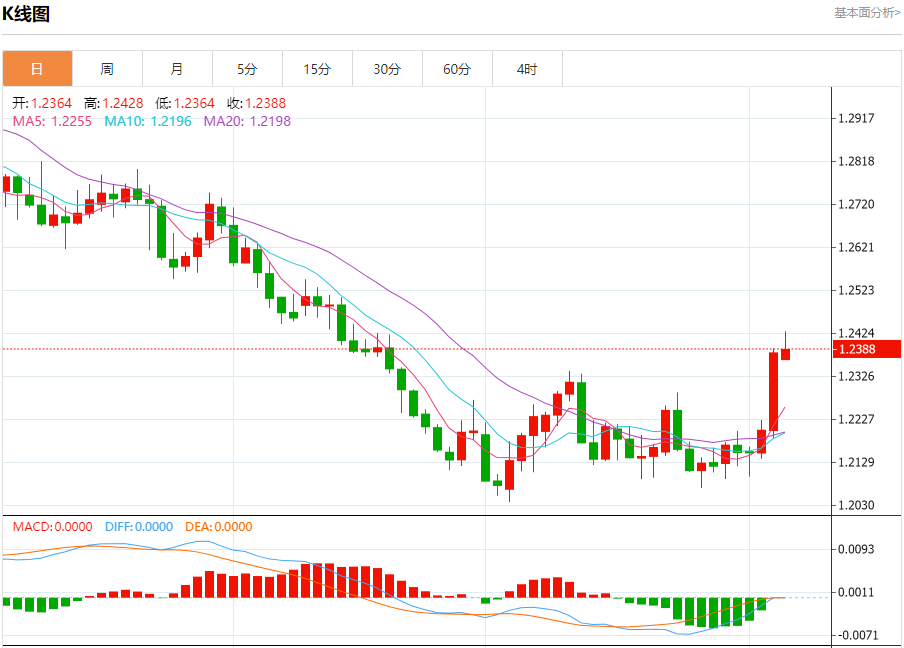Click the MA5: 1.2255 legend

point(52,121)
